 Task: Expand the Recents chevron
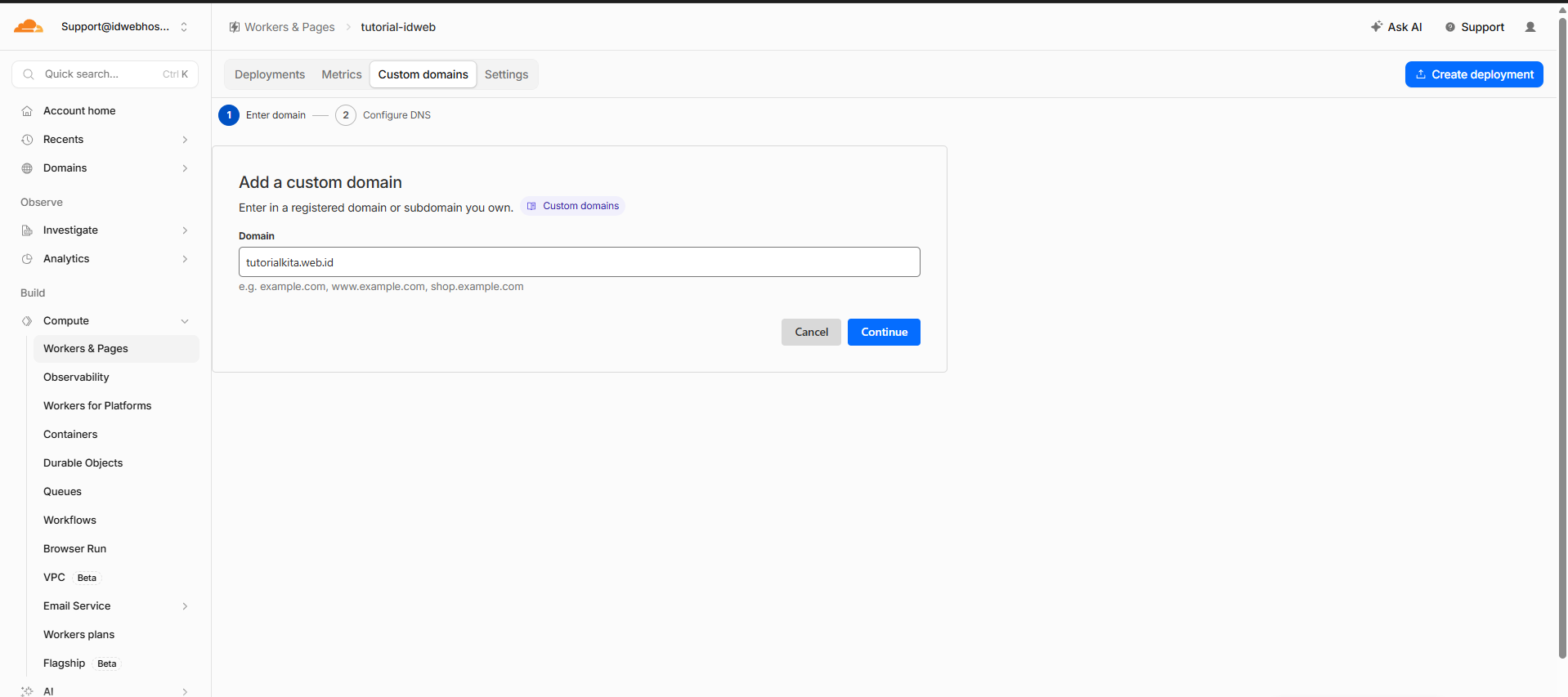[x=185, y=140]
